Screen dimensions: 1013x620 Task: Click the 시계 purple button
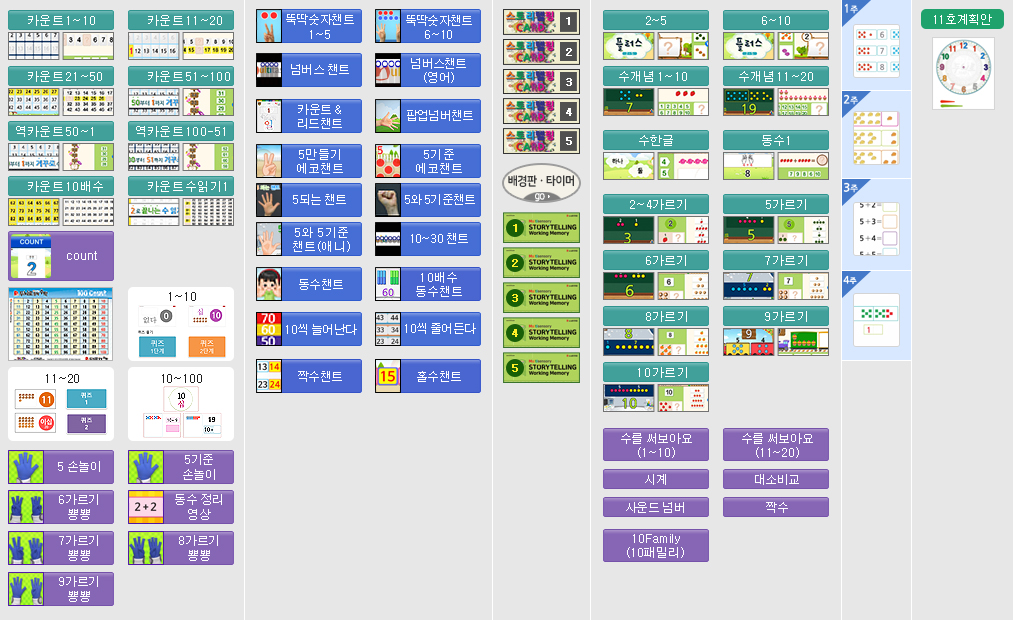(655, 479)
